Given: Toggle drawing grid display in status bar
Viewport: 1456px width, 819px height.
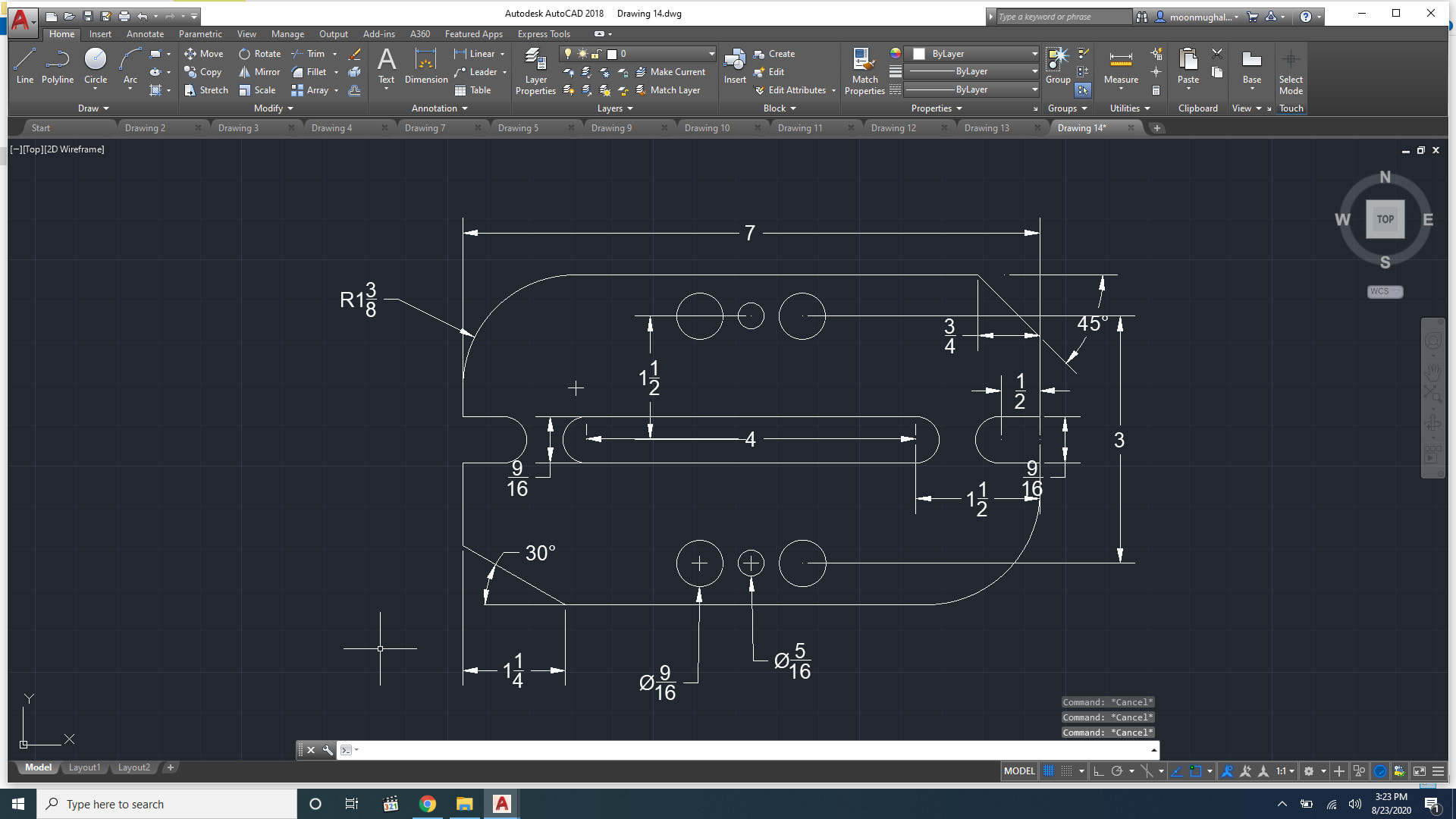Looking at the screenshot, I should 1049,771.
